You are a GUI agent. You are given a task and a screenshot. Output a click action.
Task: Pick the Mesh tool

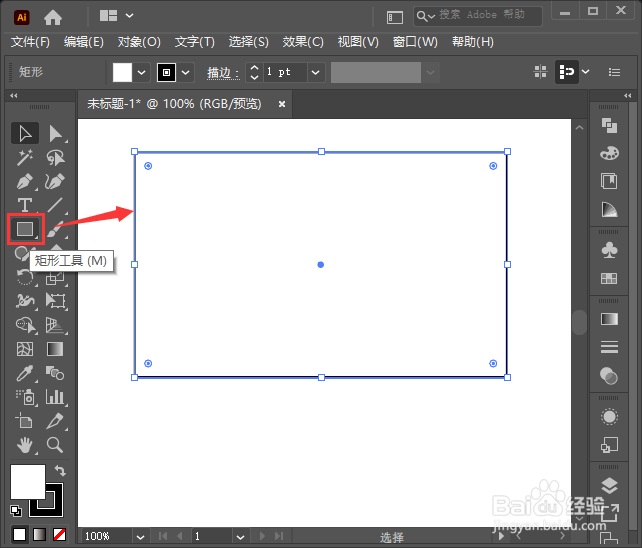click(x=25, y=349)
